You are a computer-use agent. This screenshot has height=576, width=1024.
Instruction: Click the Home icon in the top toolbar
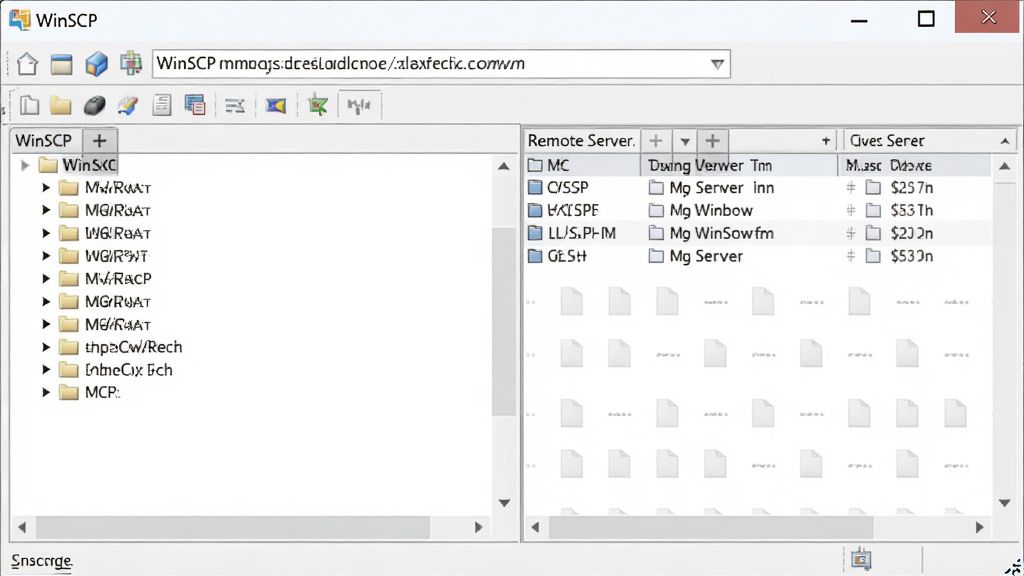coord(27,64)
